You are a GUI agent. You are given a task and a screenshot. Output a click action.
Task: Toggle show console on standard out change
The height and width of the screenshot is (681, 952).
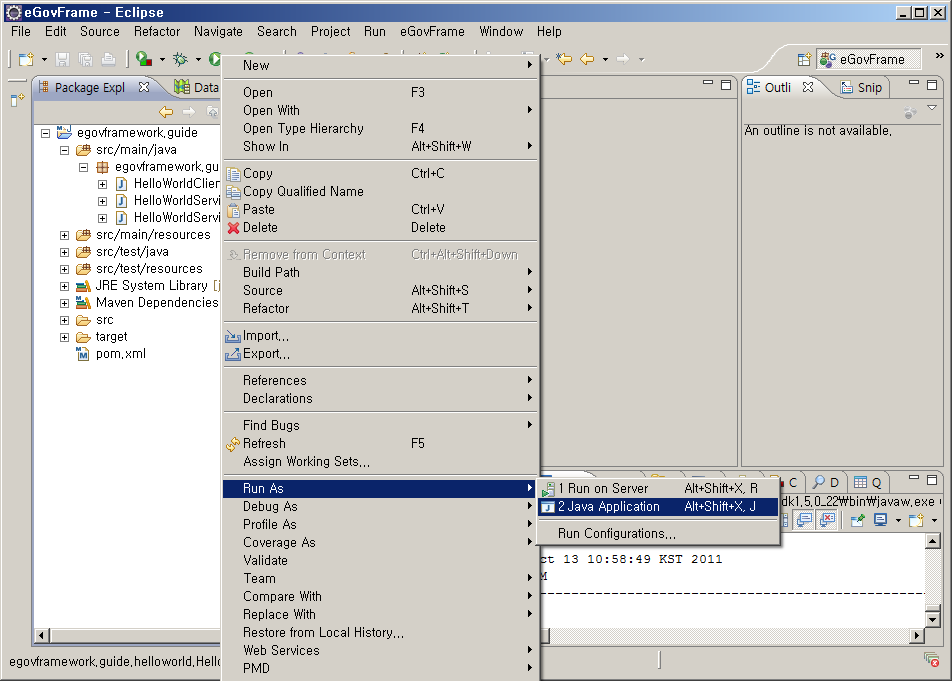pyautogui.click(x=804, y=520)
